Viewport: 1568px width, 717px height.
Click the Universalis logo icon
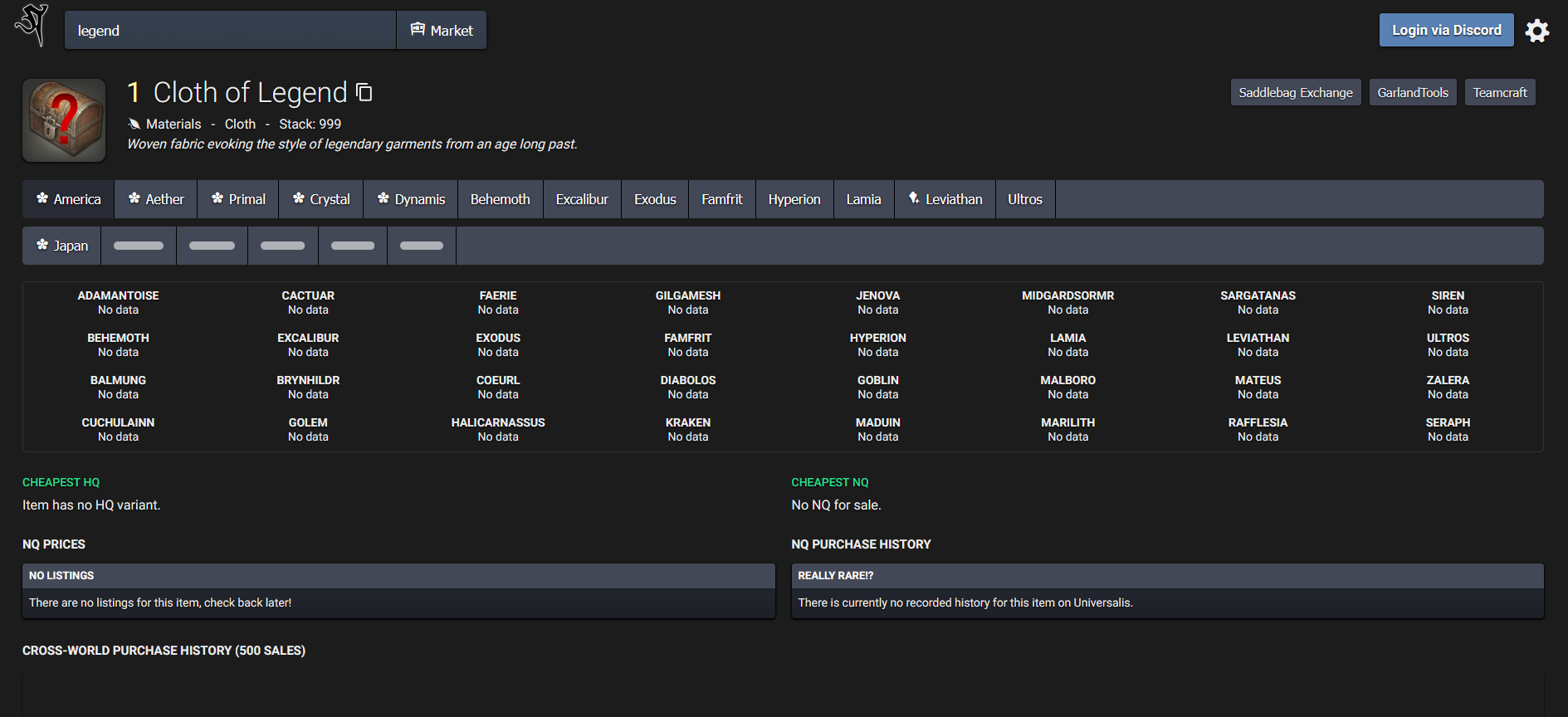coord(32,25)
